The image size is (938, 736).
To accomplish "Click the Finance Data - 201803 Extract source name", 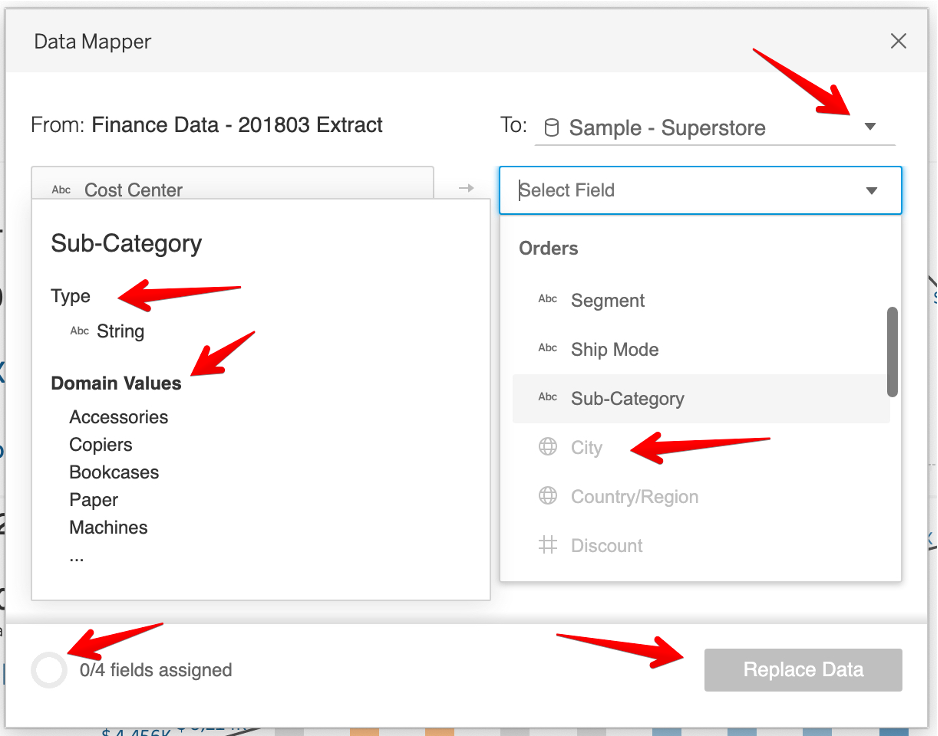I will click(x=237, y=125).
